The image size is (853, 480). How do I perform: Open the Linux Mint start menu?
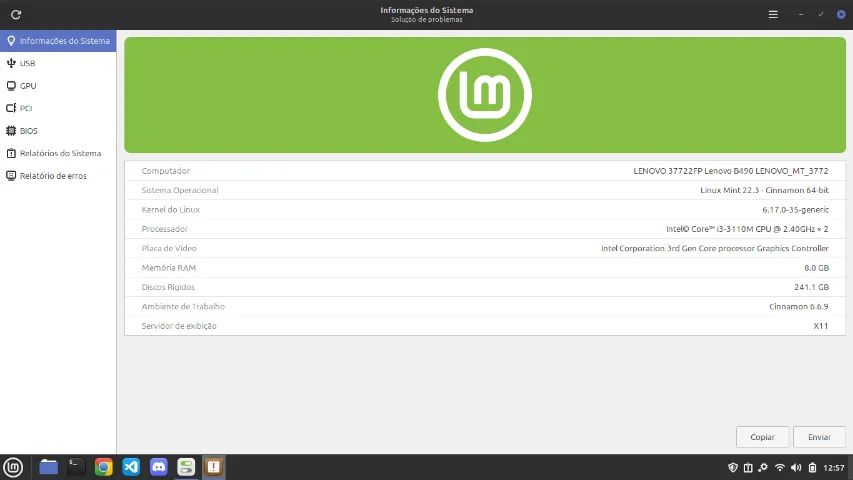tap(13, 467)
